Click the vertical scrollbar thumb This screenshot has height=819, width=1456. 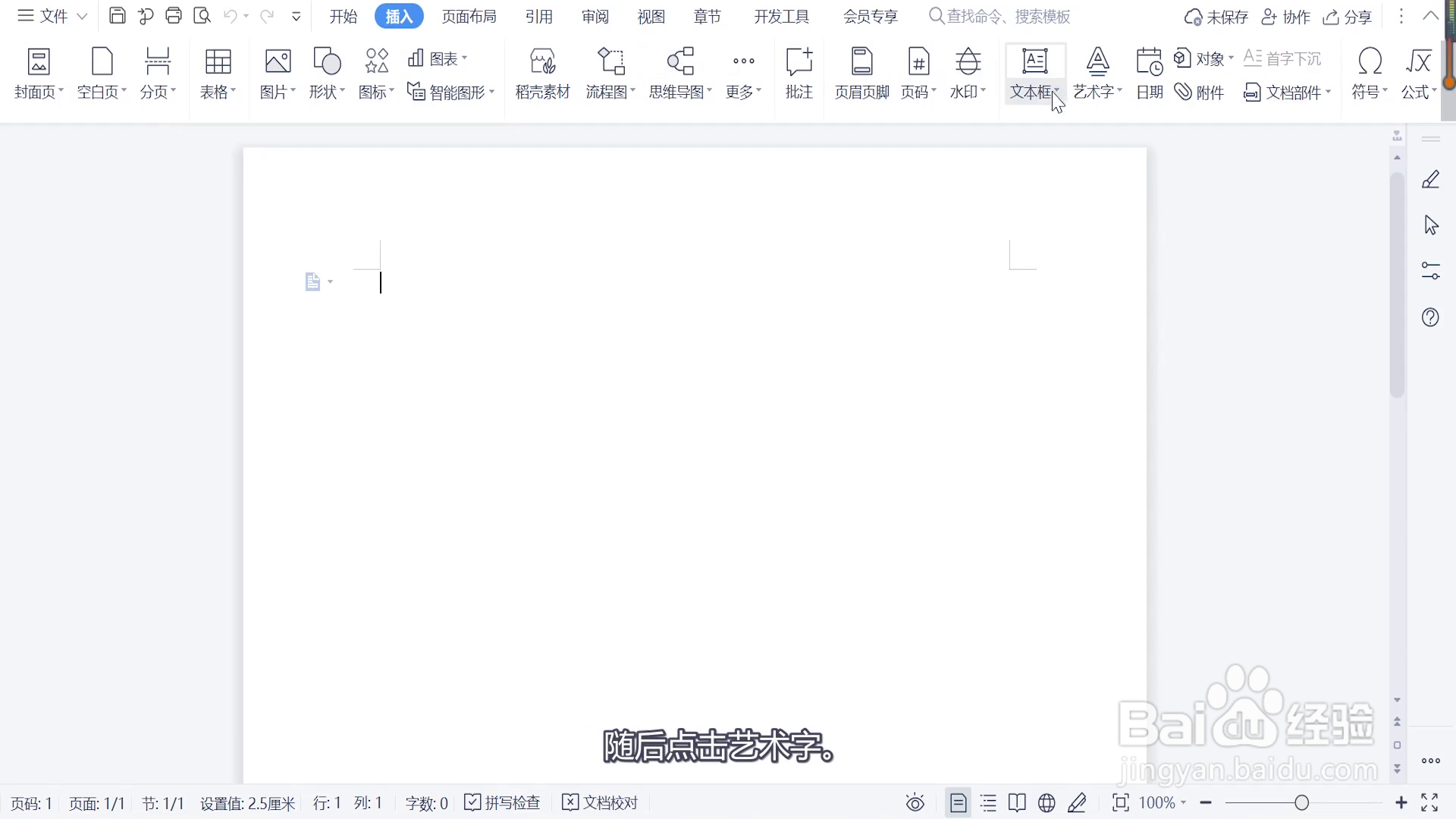pyautogui.click(x=1397, y=285)
